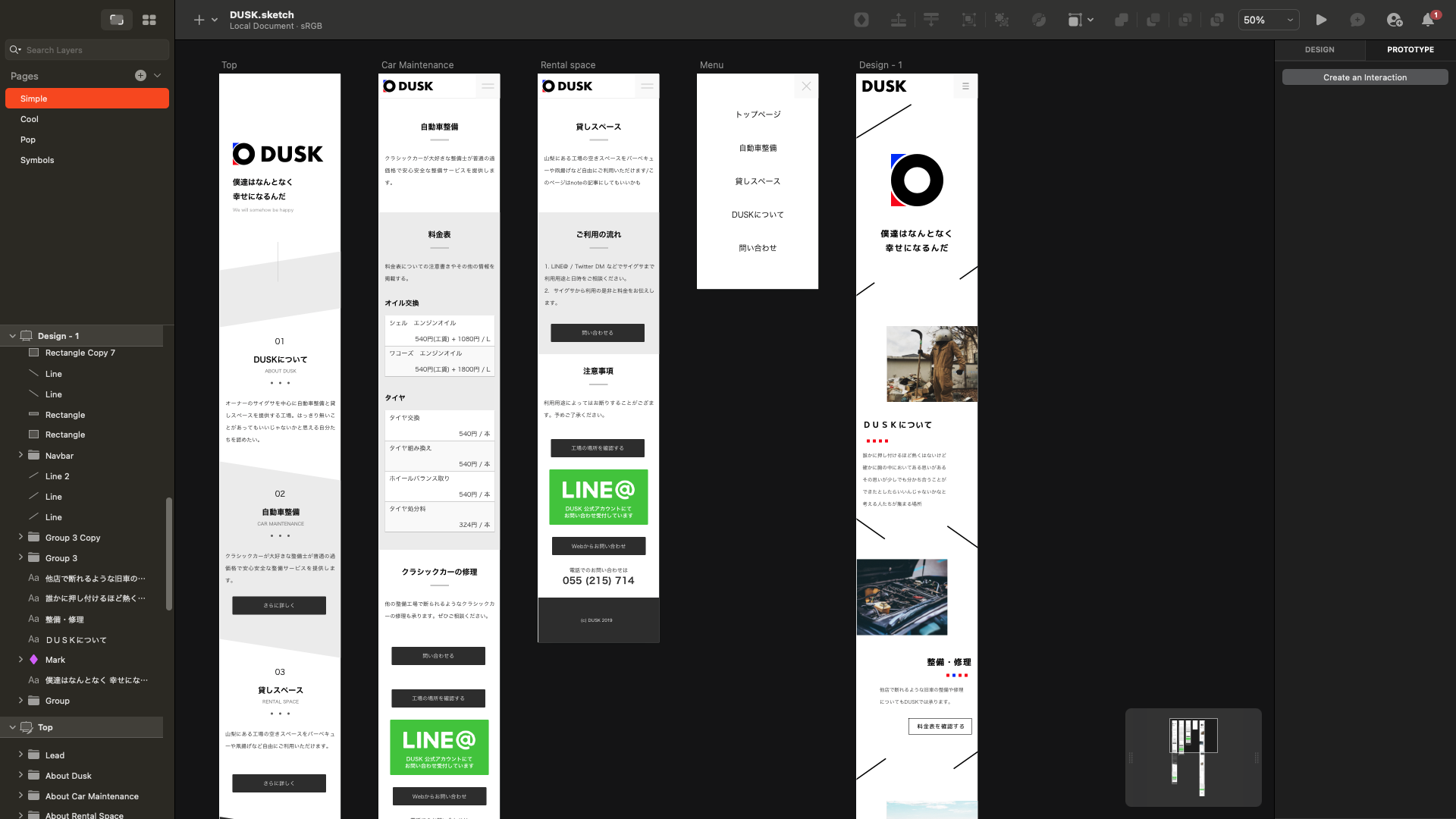The width and height of the screenshot is (1456, 819).
Task: Select the PROTOTYPE tab
Action: coord(1410,49)
